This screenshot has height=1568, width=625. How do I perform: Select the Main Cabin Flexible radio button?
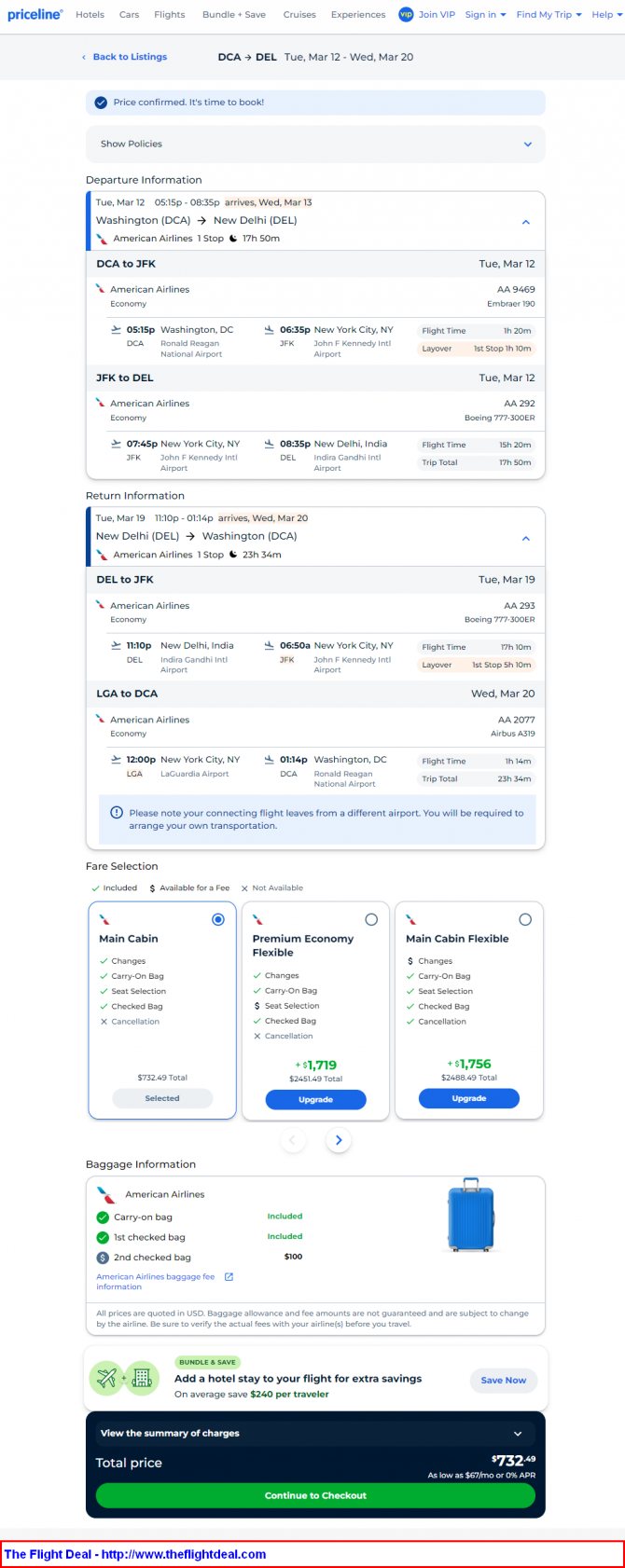click(x=525, y=920)
